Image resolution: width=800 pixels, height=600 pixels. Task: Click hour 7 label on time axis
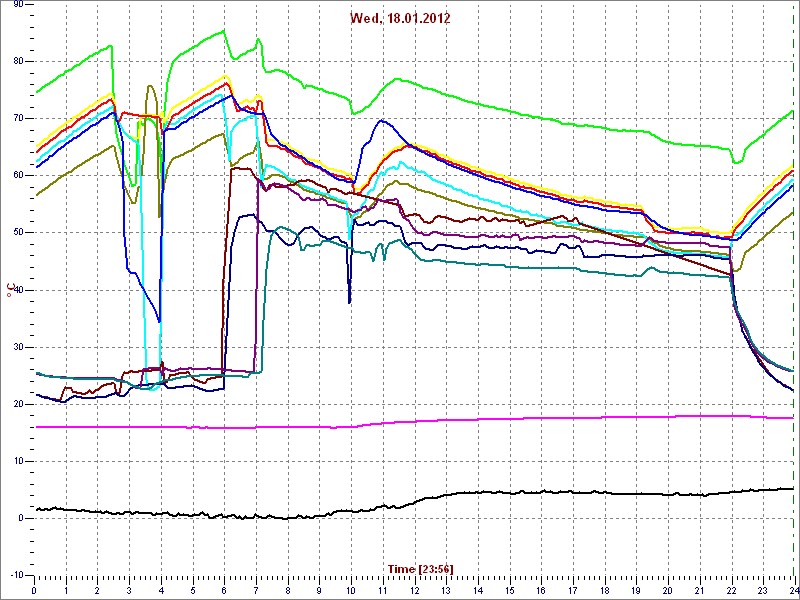(256, 590)
